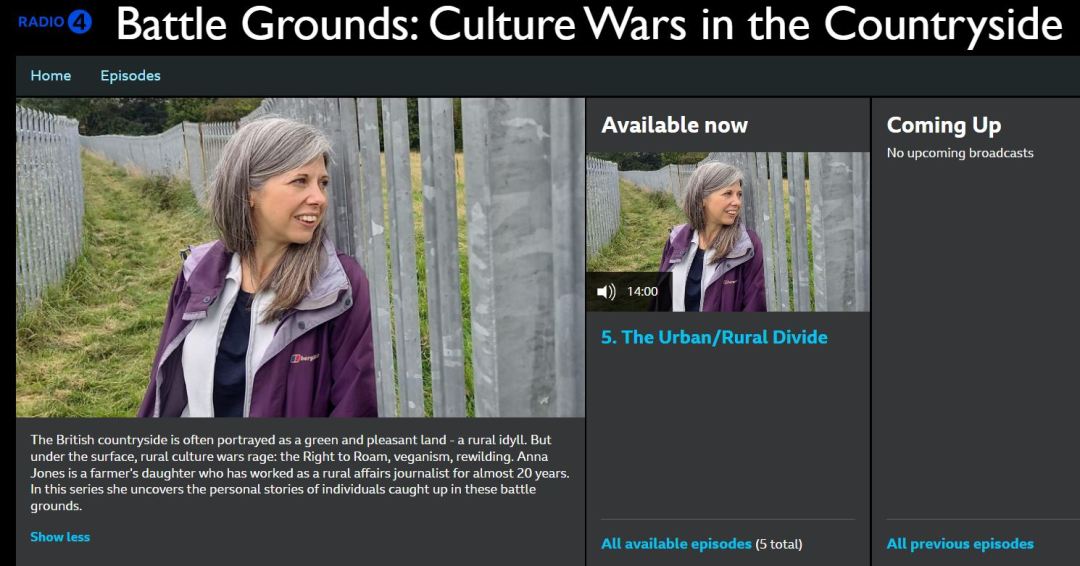Switch to the Episodes tab

point(130,76)
